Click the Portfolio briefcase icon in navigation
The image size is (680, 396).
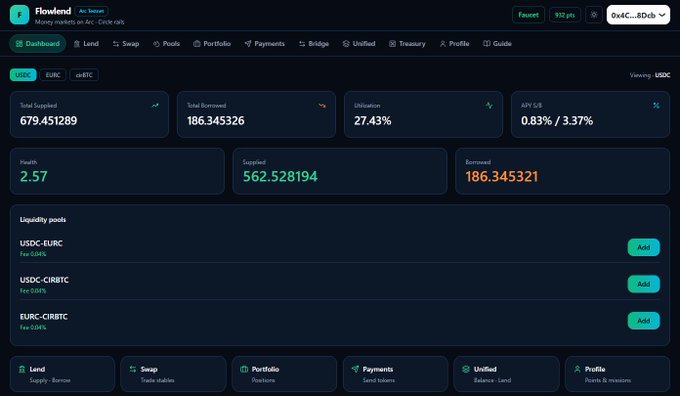(x=197, y=43)
